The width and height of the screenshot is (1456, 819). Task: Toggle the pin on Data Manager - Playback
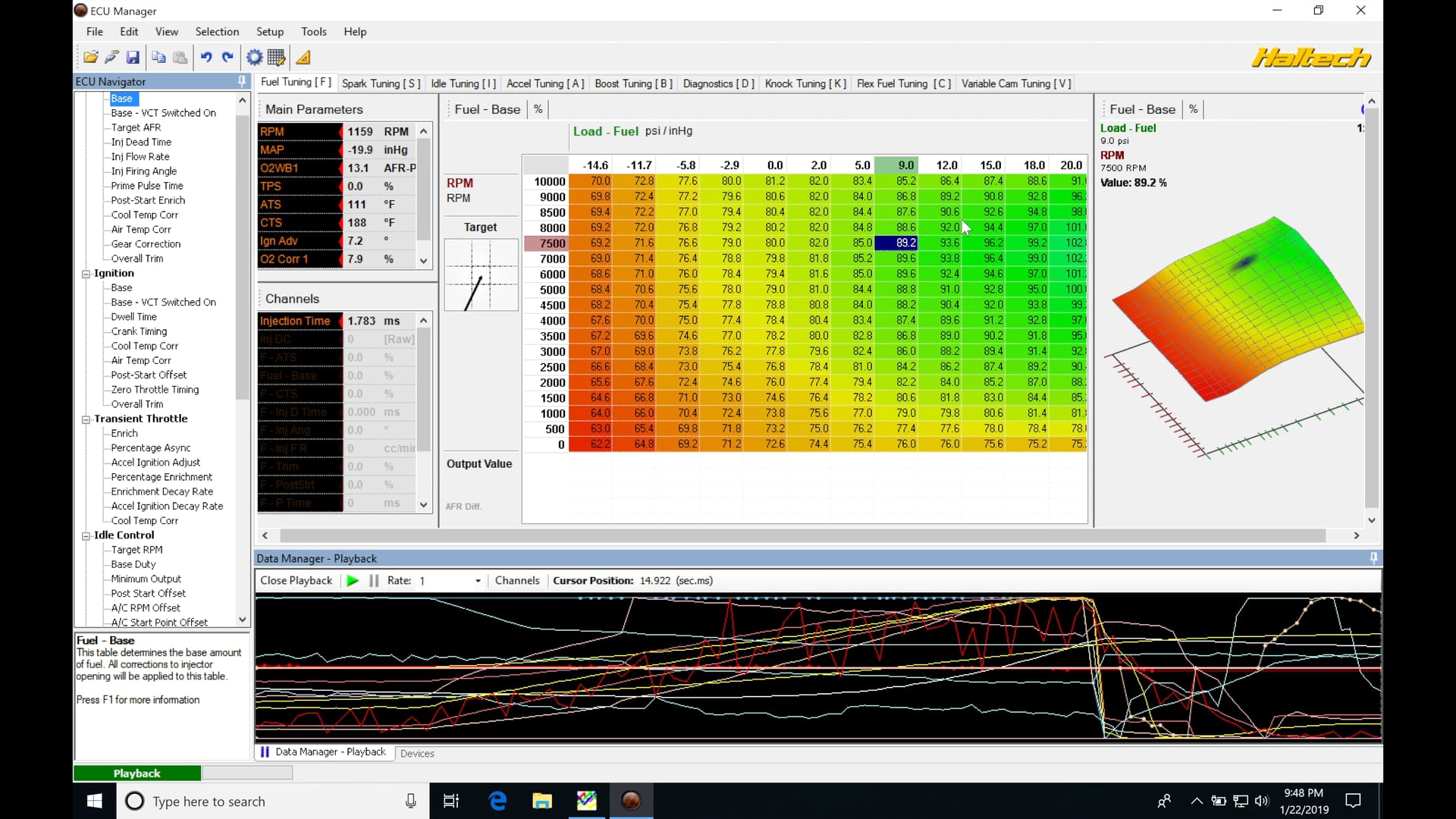(x=1373, y=558)
